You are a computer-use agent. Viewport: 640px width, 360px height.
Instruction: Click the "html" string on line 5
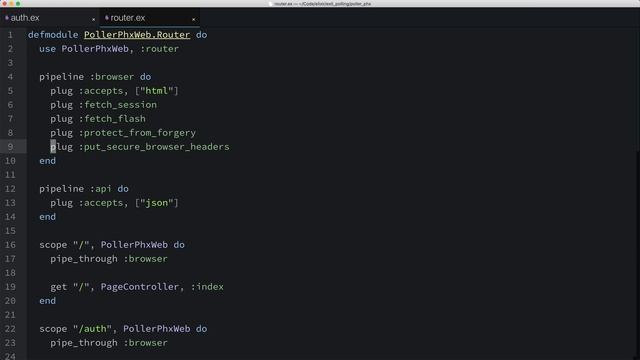157,91
